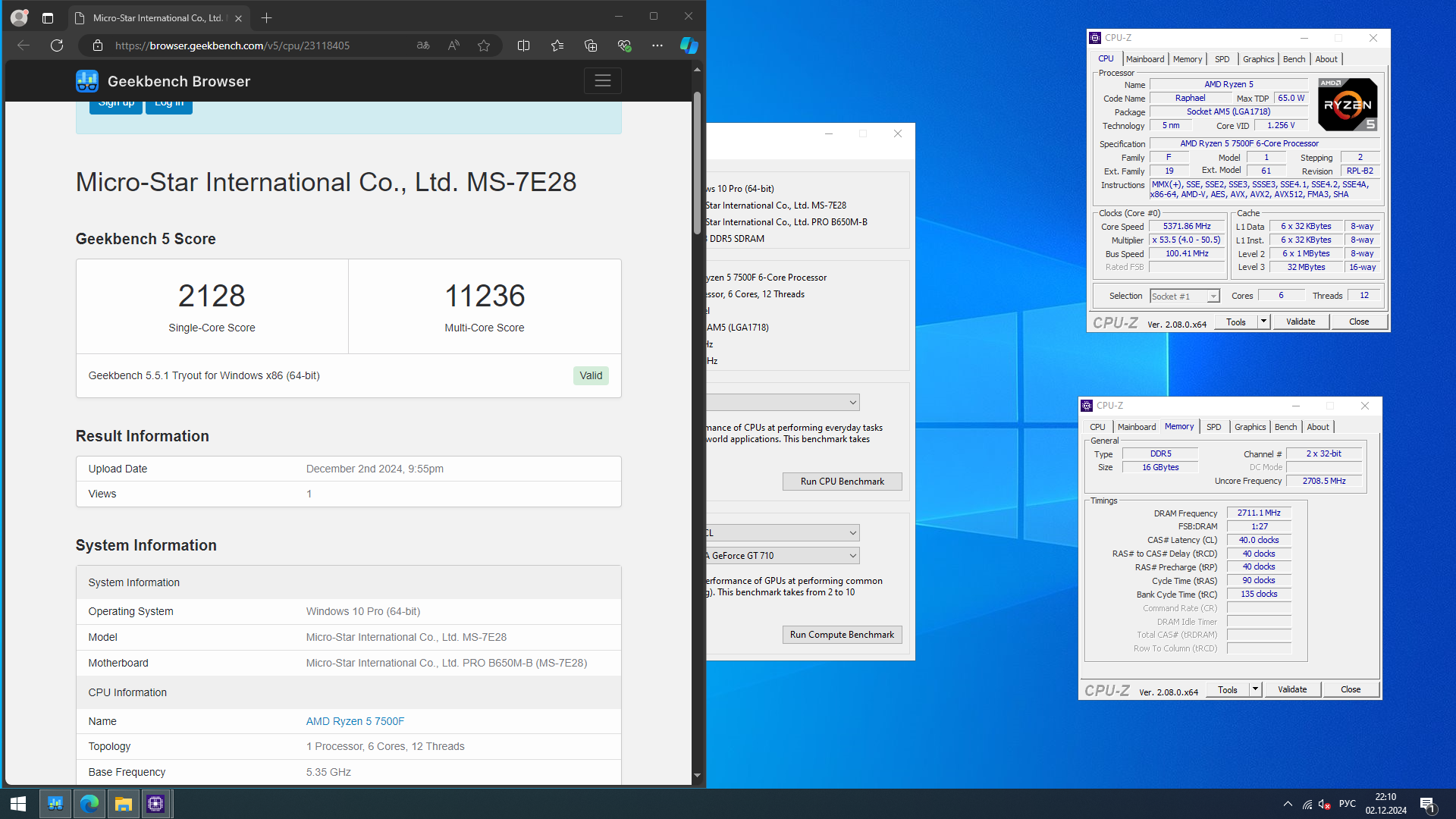
Task: Open the AMD Ryzen 5 7500F link
Action: 355,721
